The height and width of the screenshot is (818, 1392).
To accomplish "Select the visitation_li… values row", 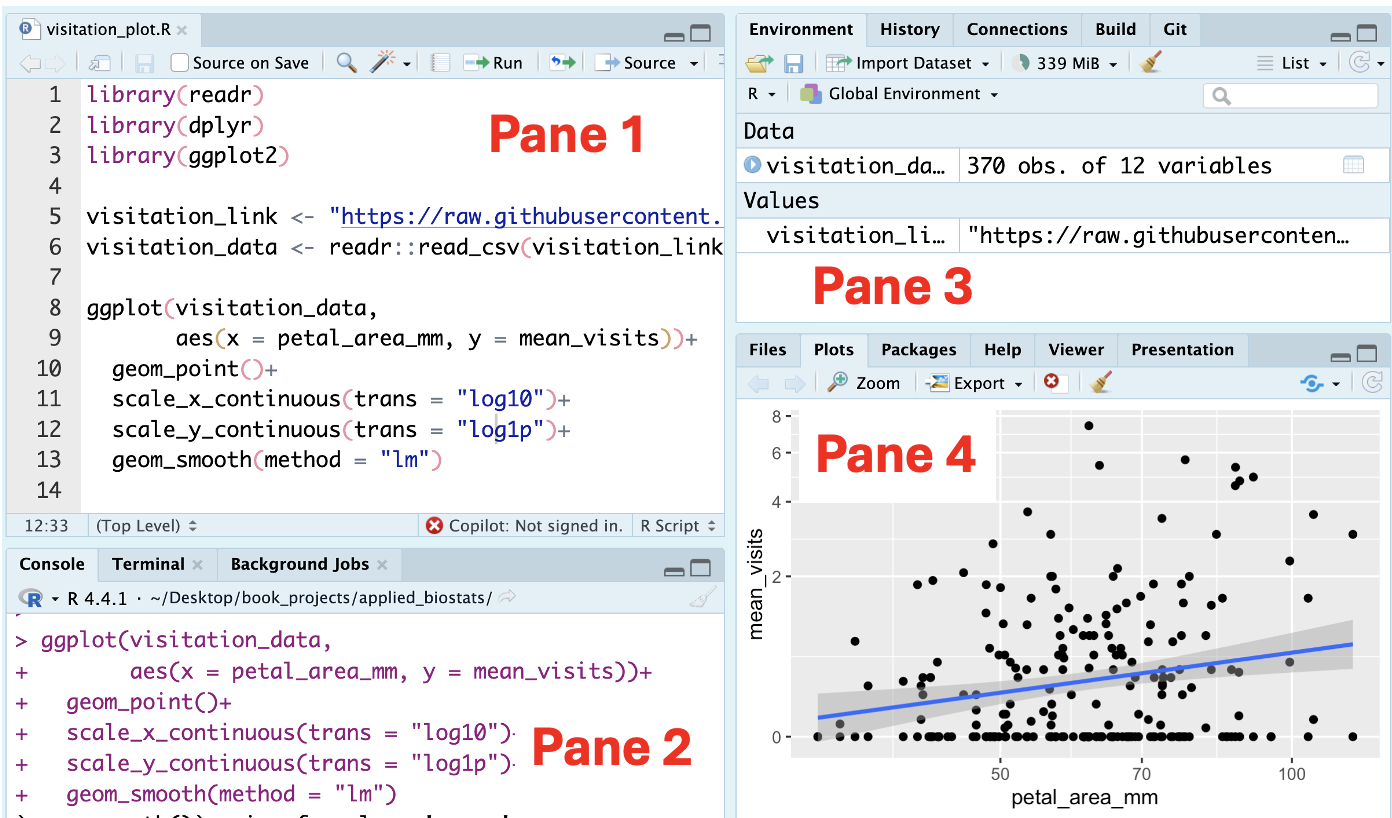I will tap(1063, 236).
